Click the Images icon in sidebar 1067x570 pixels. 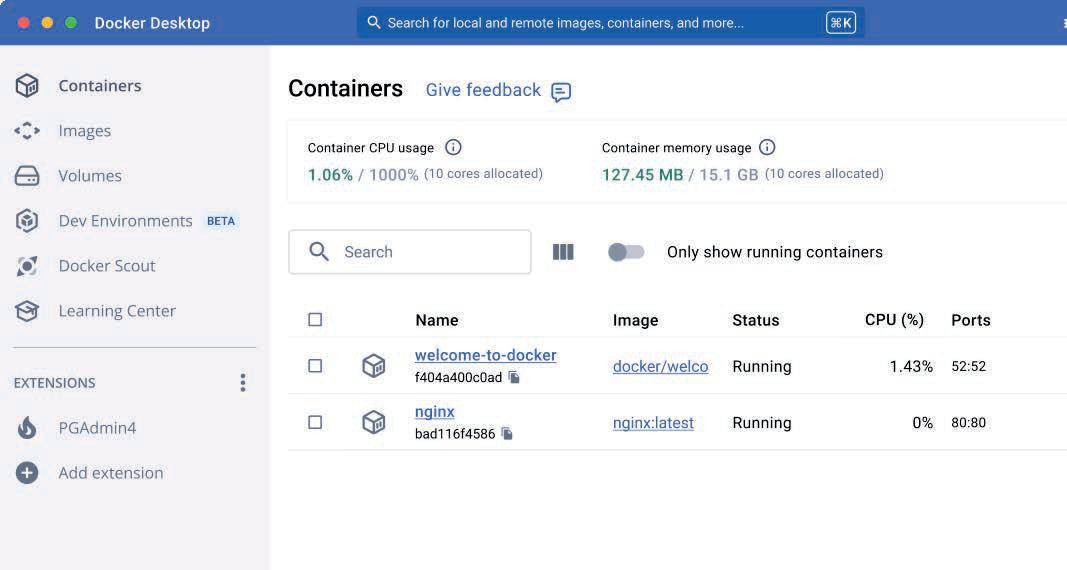tap(27, 131)
